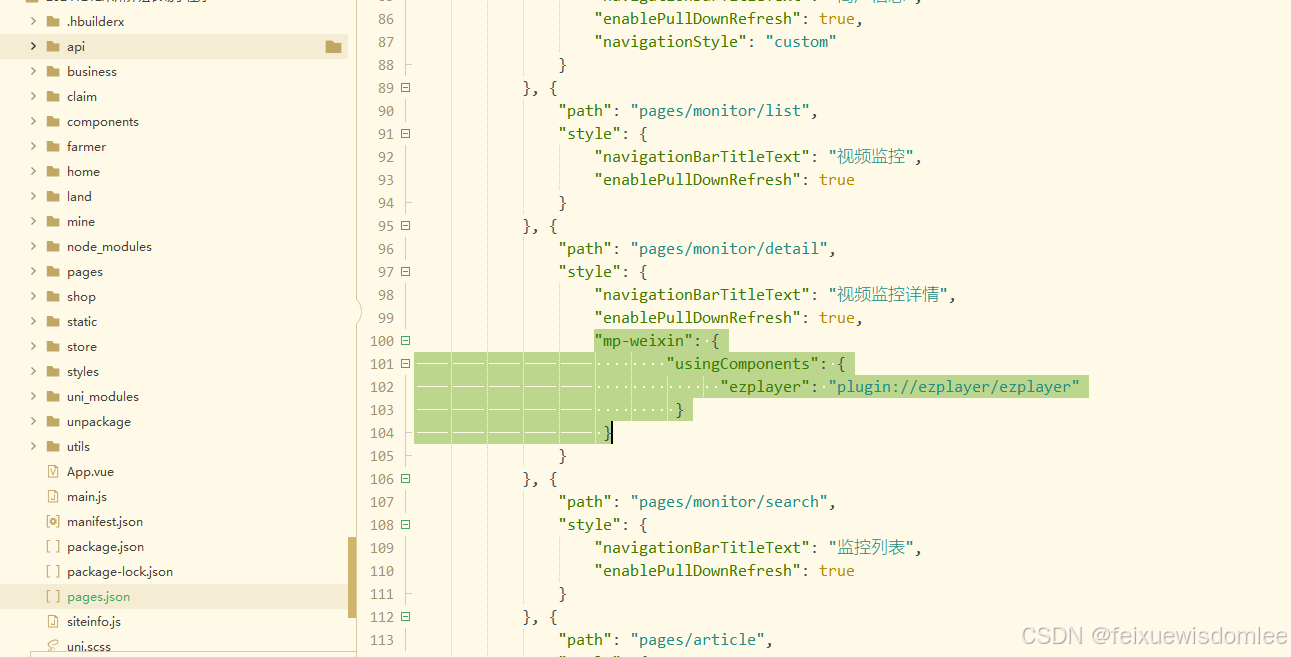Click the folder icon right of api row
1291x657 pixels.
pos(333,47)
